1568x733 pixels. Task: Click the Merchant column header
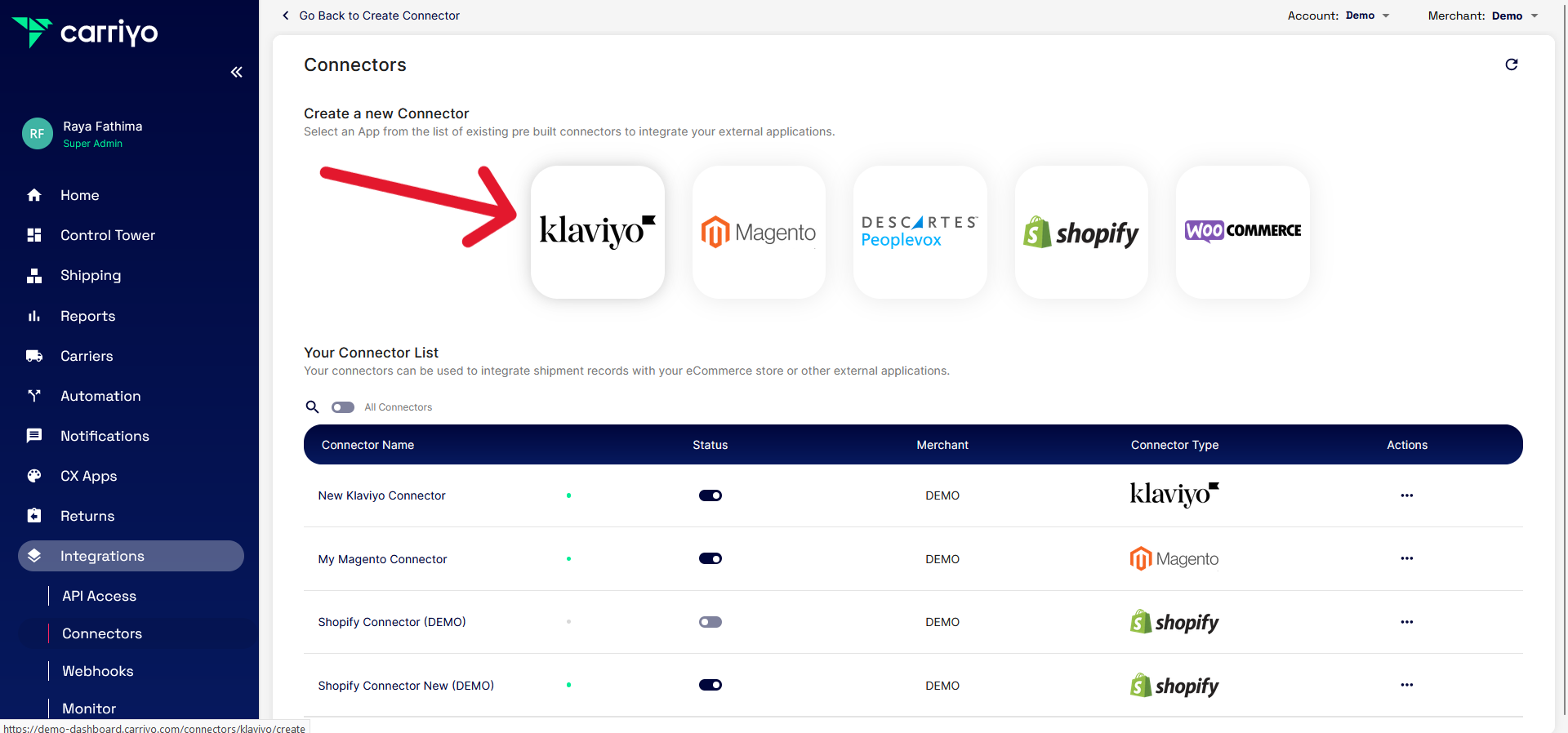942,445
